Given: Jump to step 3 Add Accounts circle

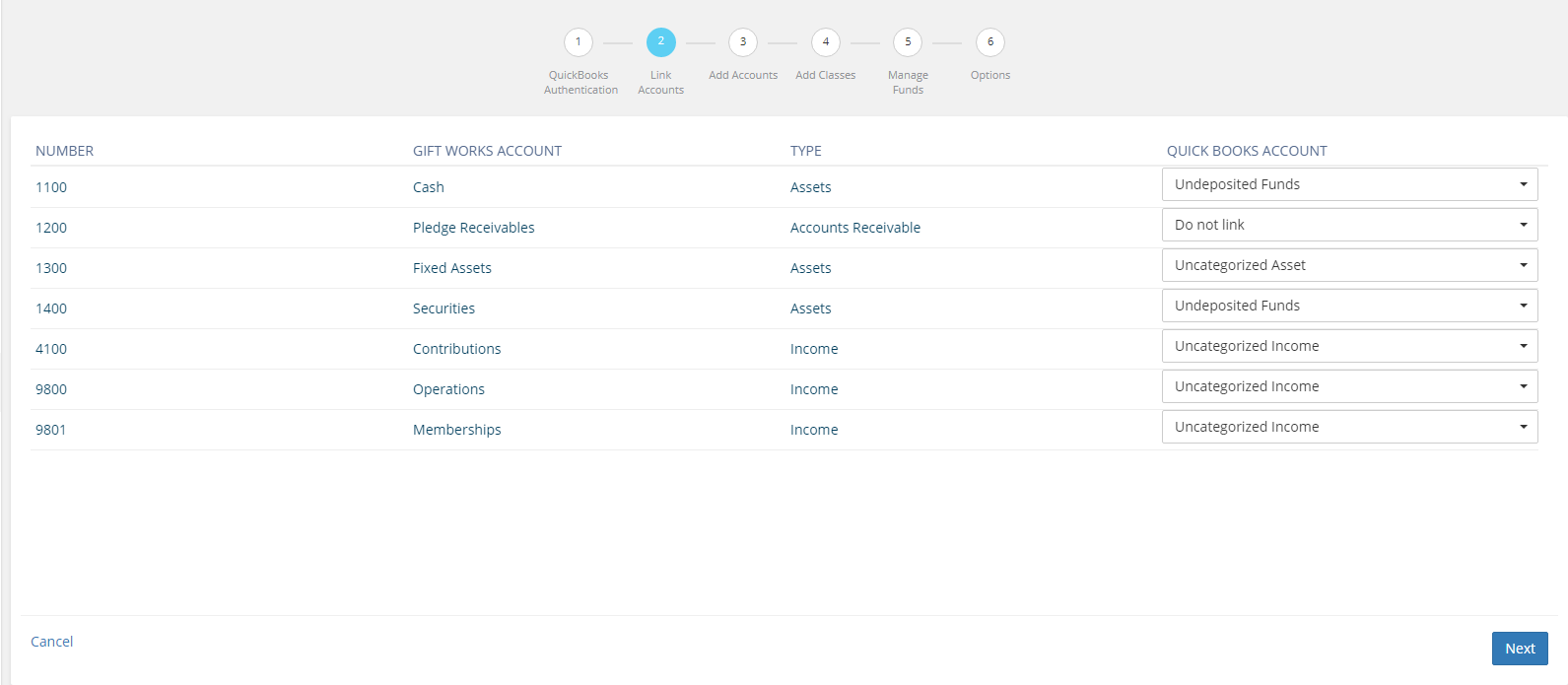Looking at the screenshot, I should point(743,42).
